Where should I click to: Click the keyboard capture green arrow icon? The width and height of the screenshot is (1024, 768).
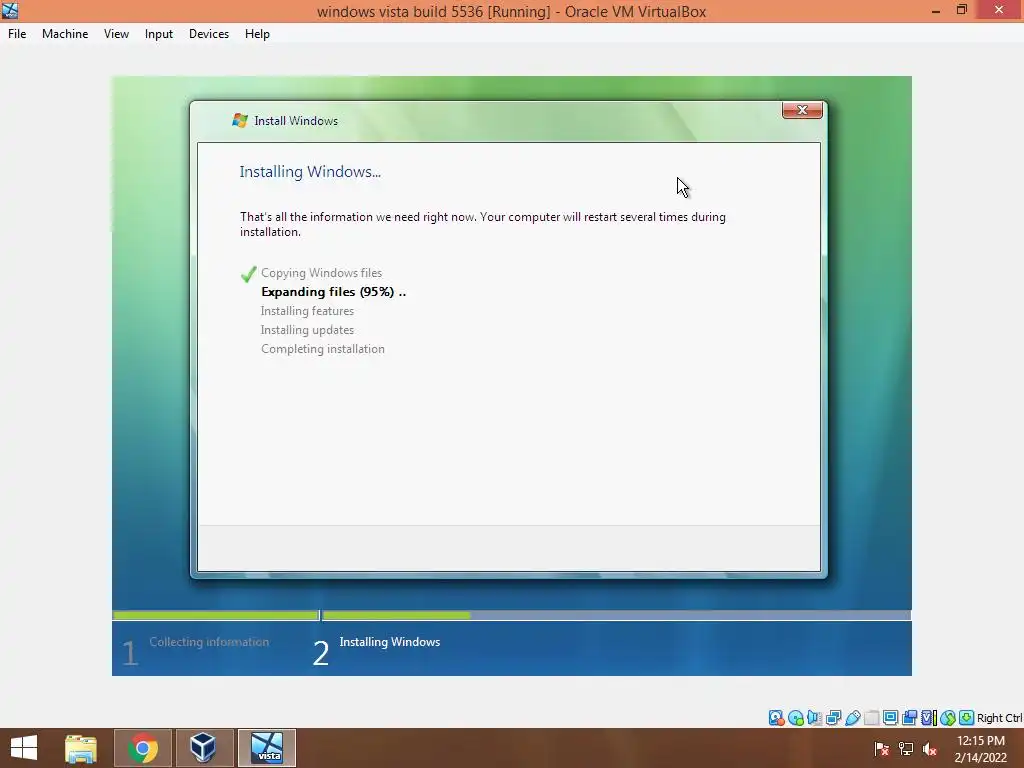pos(967,718)
